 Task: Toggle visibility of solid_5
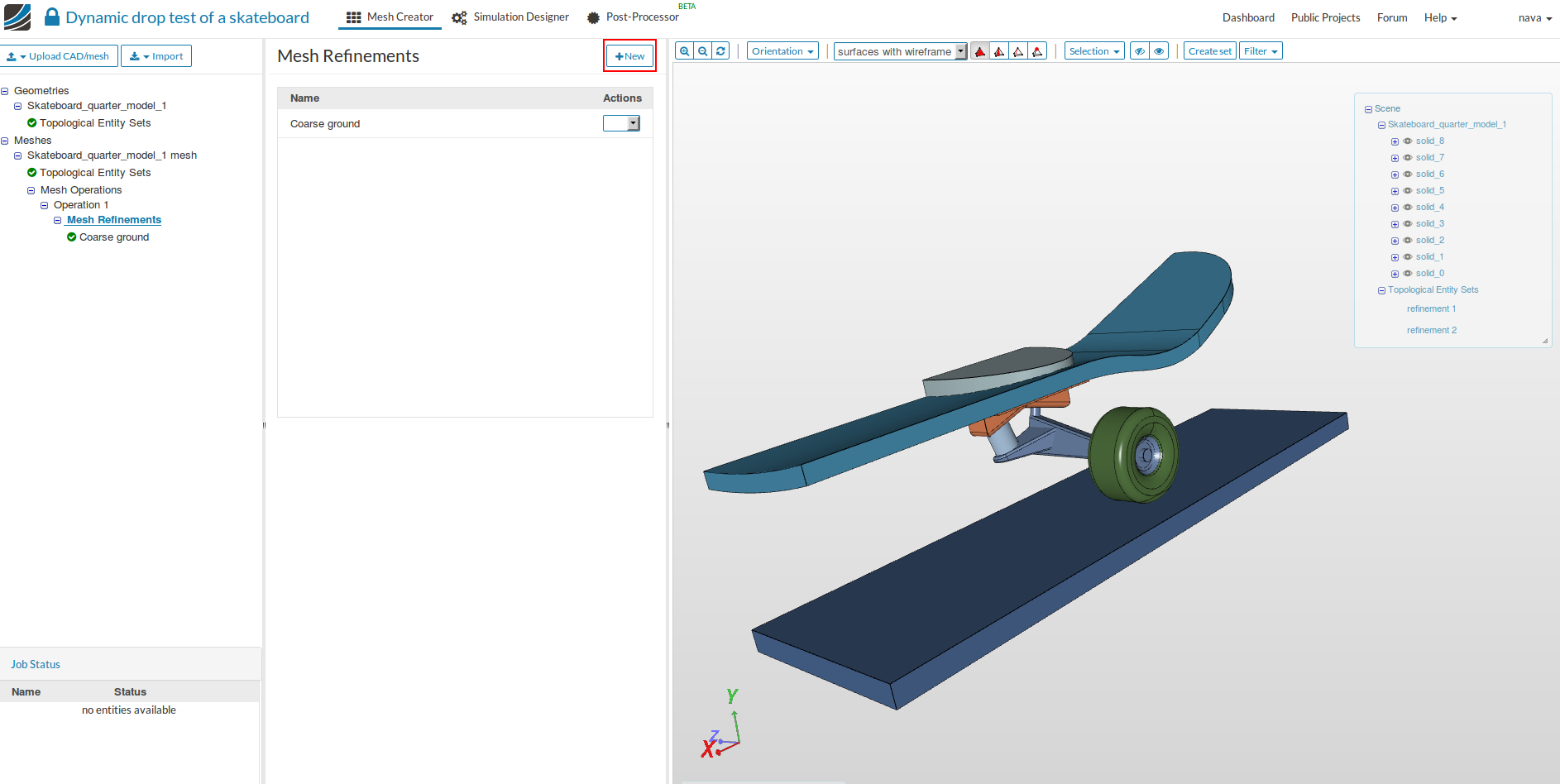pos(1408,191)
